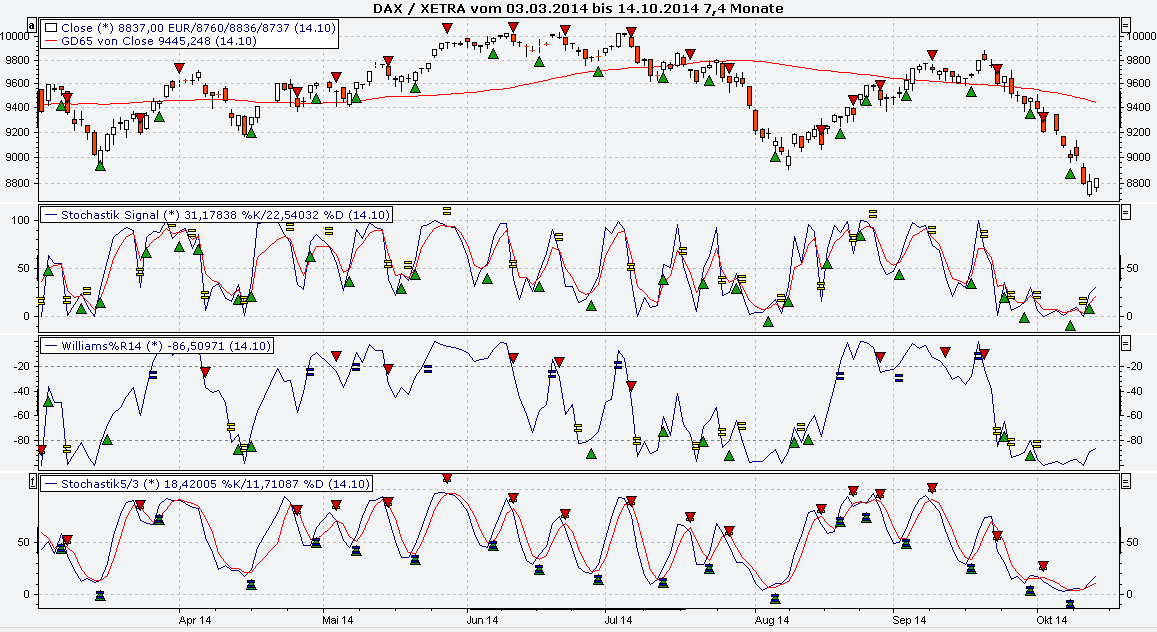Click the last red sell arrow in the Stochastik5/3 panel
Screen dimensions: 1157x632
pos(1043,566)
